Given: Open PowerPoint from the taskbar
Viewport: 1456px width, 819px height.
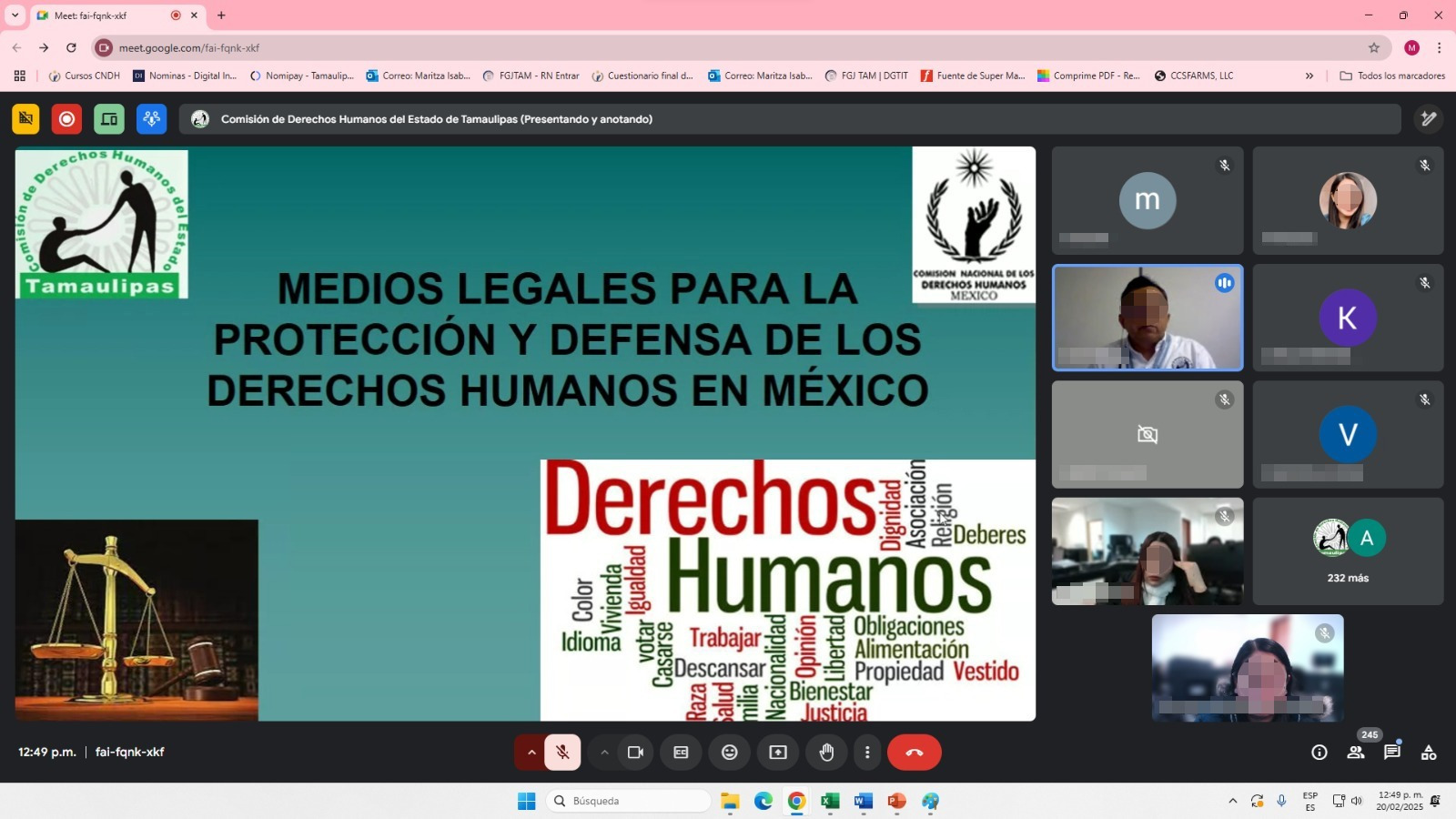Looking at the screenshot, I should (897, 801).
